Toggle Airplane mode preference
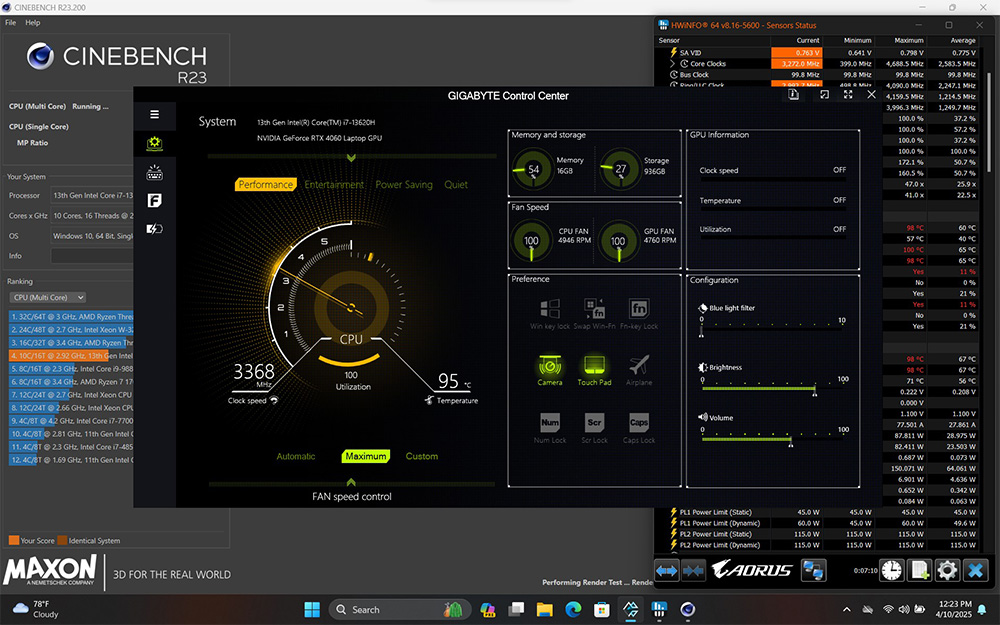This screenshot has width=1000, height=625. click(639, 371)
